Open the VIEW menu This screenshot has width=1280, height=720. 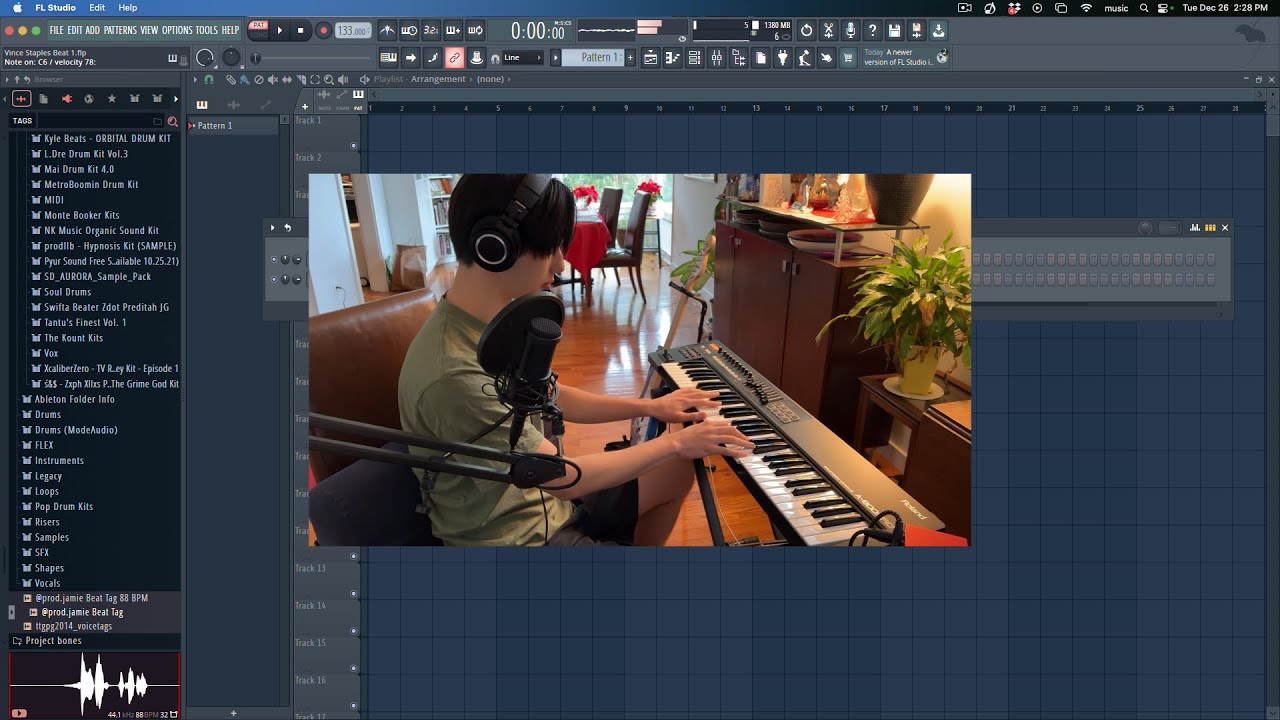tap(150, 31)
